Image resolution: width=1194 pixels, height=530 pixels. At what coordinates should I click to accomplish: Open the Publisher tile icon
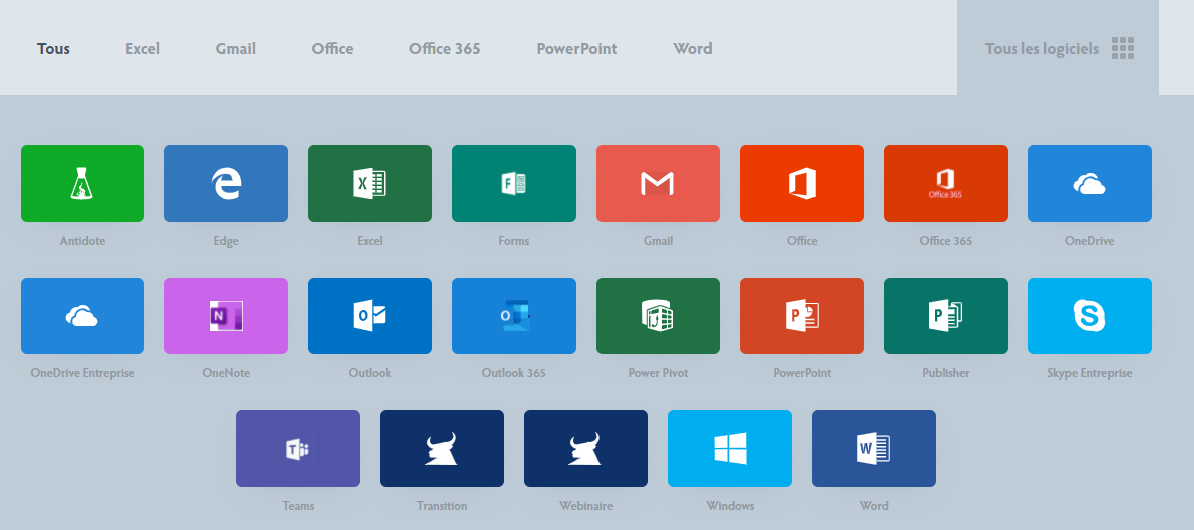pyautogui.click(x=946, y=316)
